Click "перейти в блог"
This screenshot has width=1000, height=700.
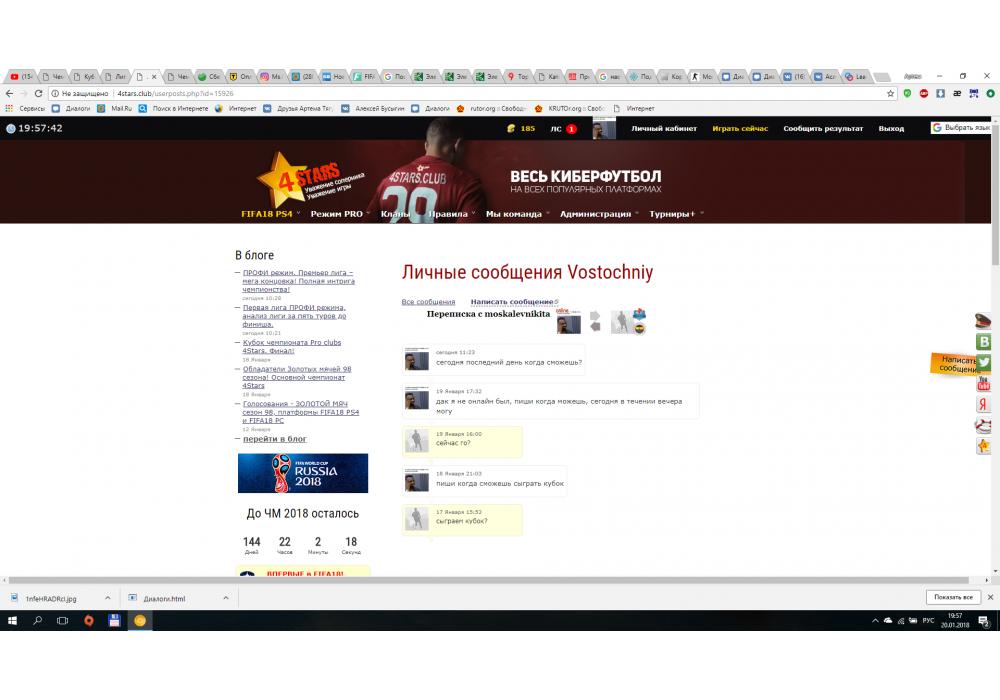click(x=274, y=439)
